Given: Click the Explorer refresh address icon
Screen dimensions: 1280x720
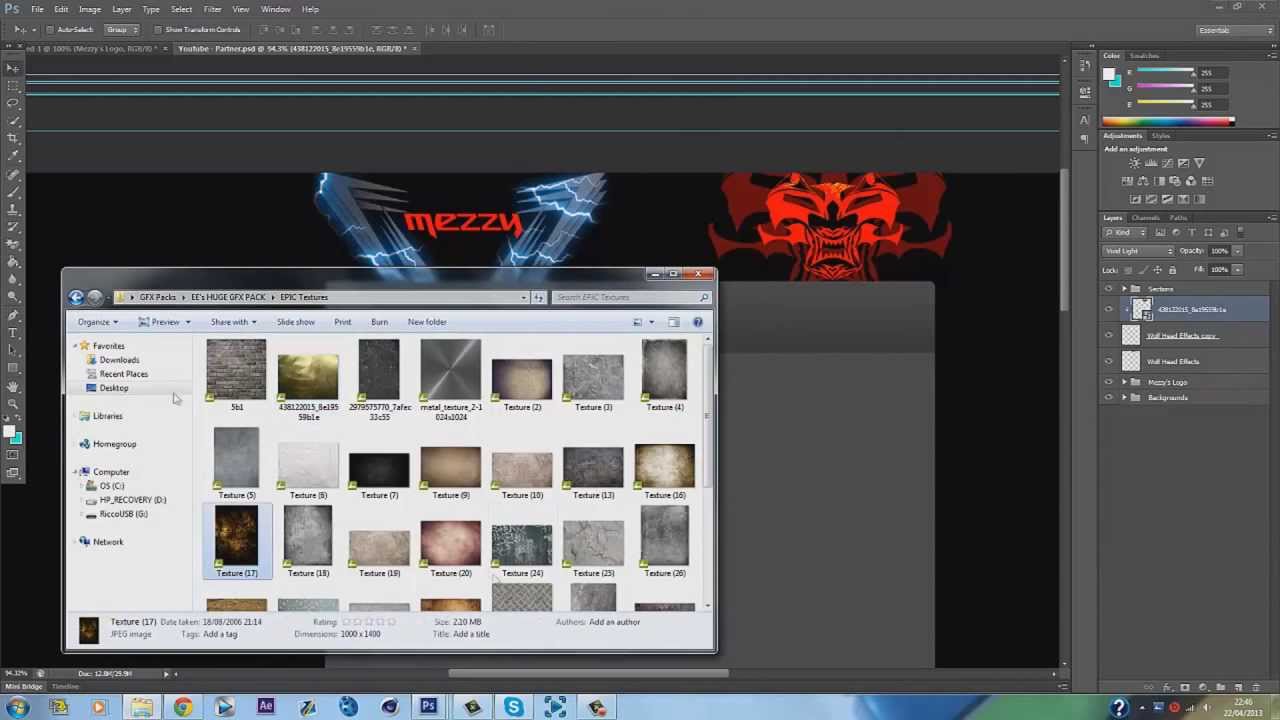Looking at the screenshot, I should click(538, 297).
